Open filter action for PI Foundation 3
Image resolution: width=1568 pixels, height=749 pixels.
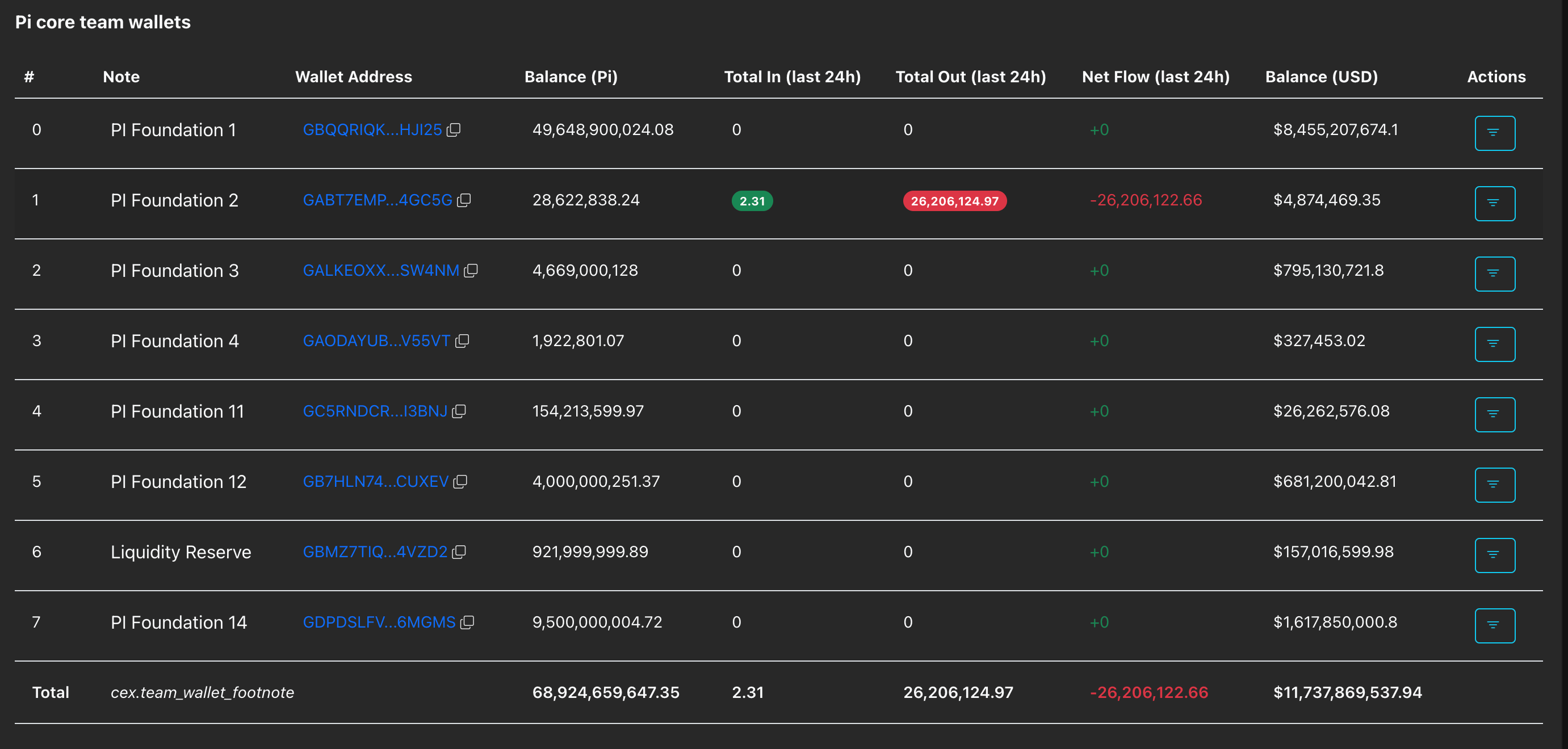[1494, 274]
